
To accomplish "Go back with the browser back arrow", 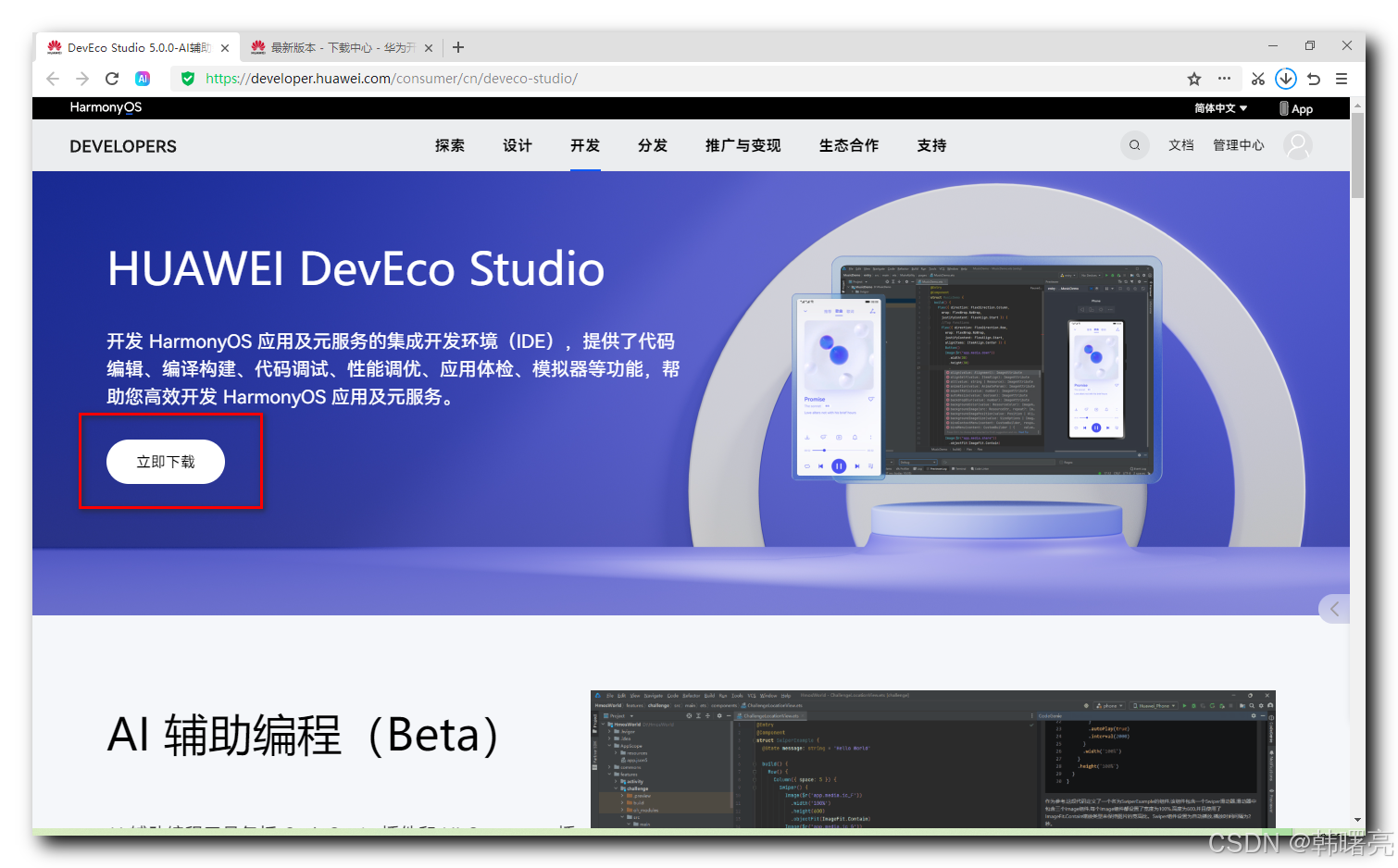I will pyautogui.click(x=53, y=79).
